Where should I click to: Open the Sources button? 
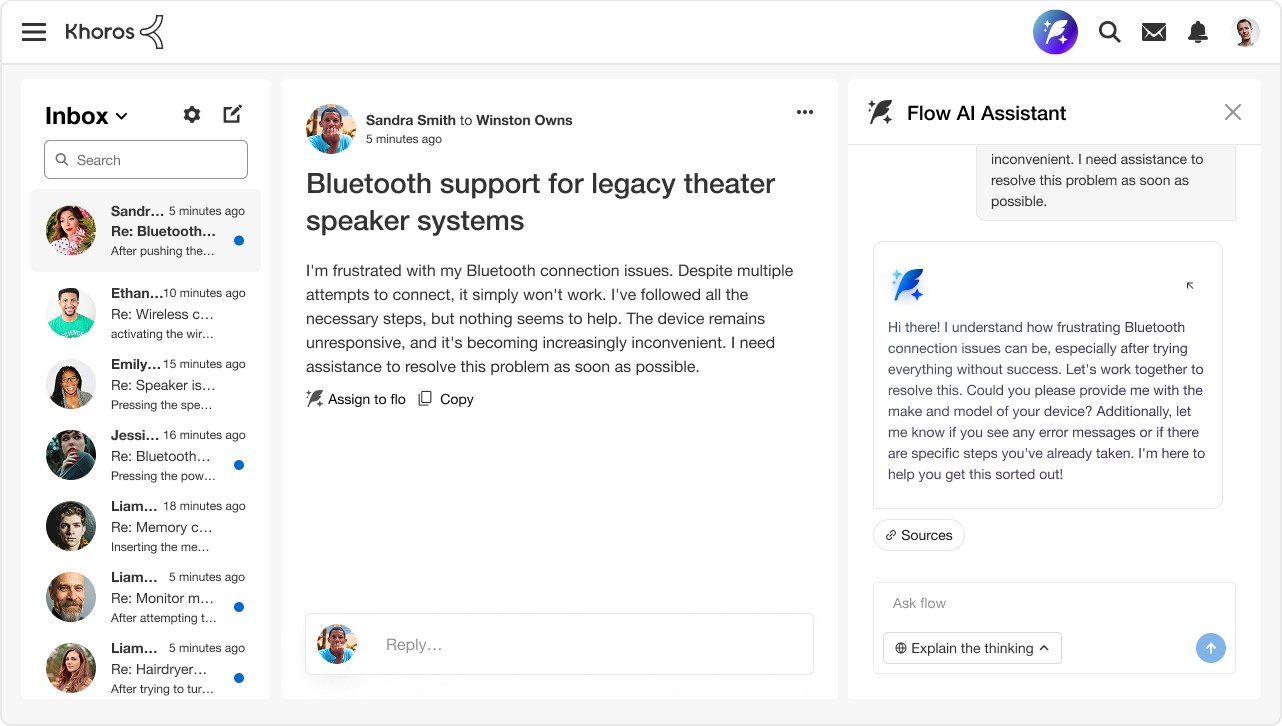919,535
